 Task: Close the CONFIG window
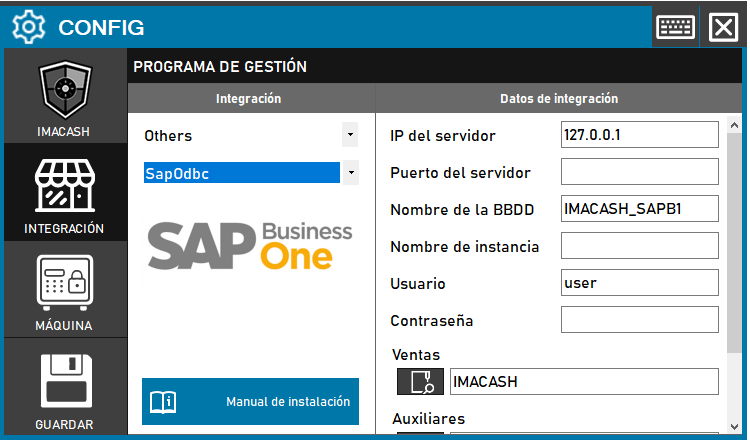[x=722, y=27]
